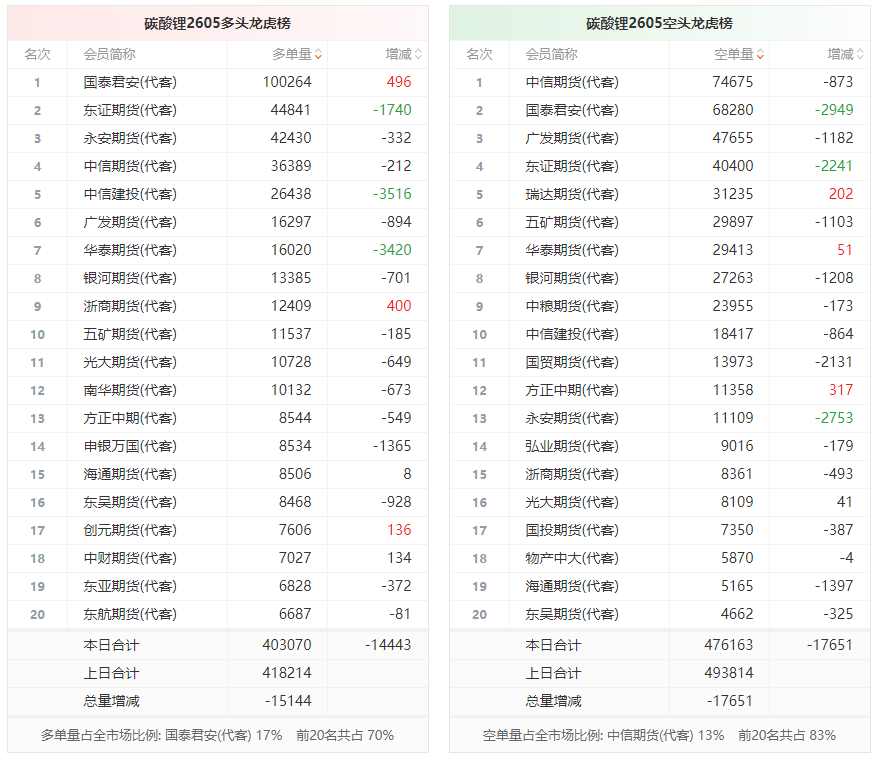Sort short table by 空单量 arrows
This screenshot has height=760, width=878.
point(760,54)
